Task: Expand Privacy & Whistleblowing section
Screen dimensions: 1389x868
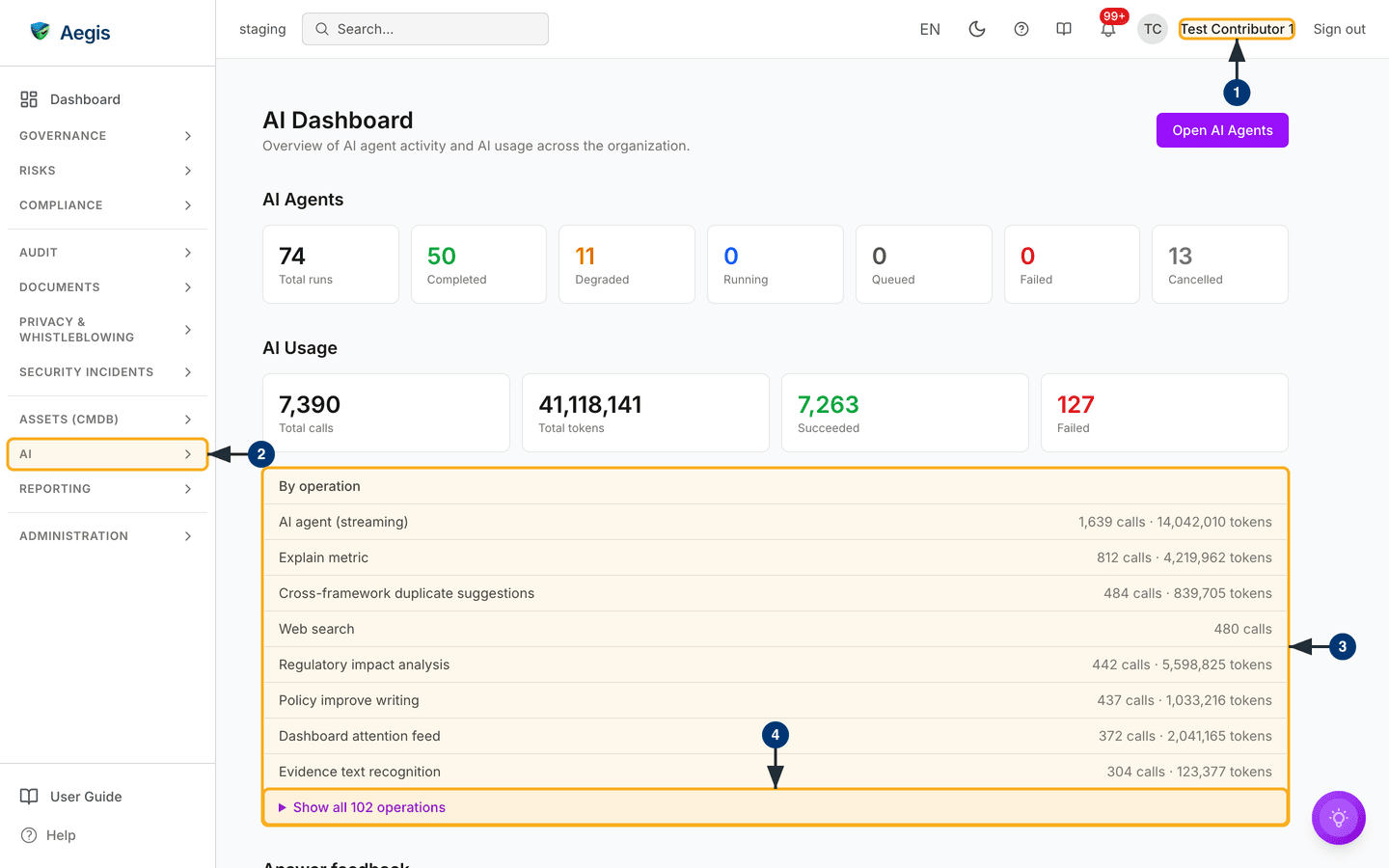Action: (x=107, y=330)
